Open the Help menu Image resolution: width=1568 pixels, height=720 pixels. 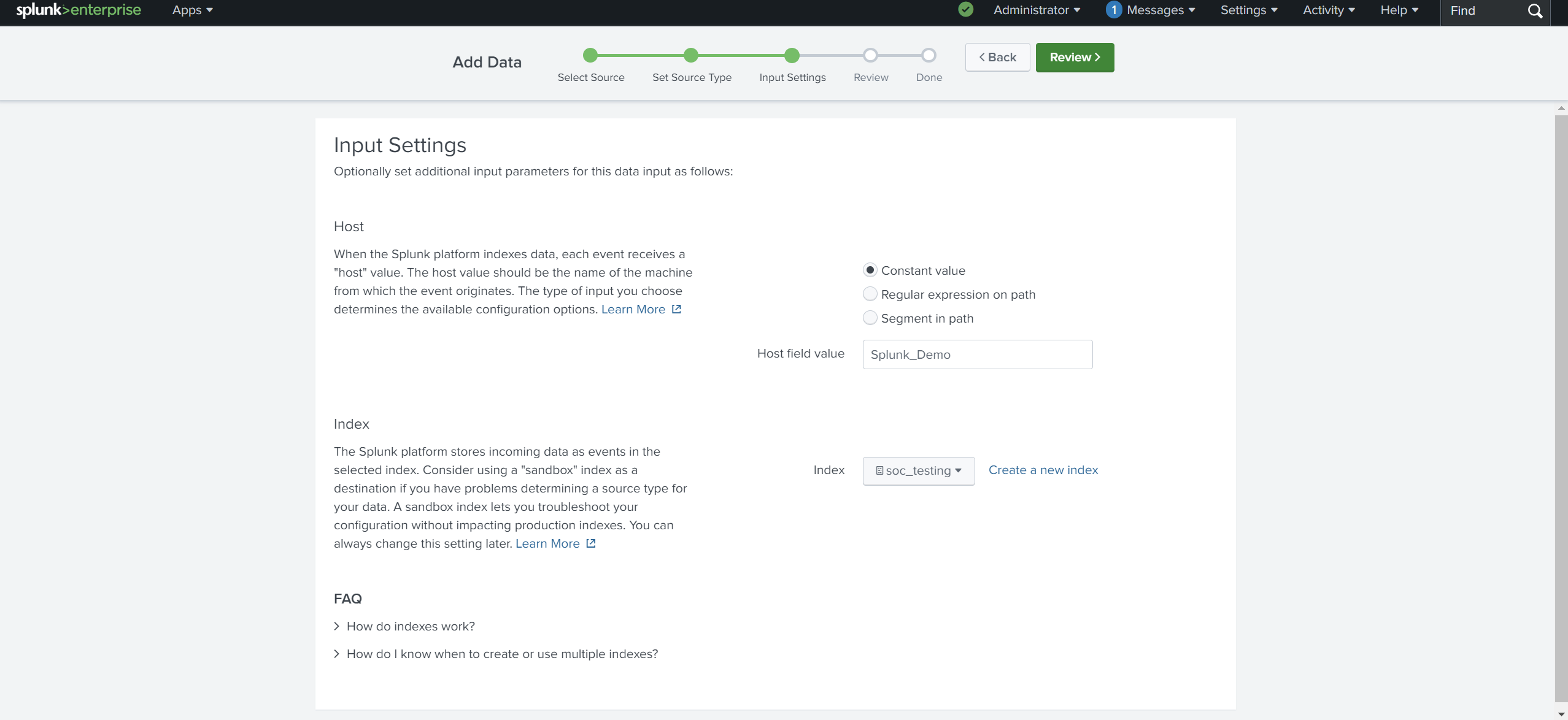(x=1399, y=10)
